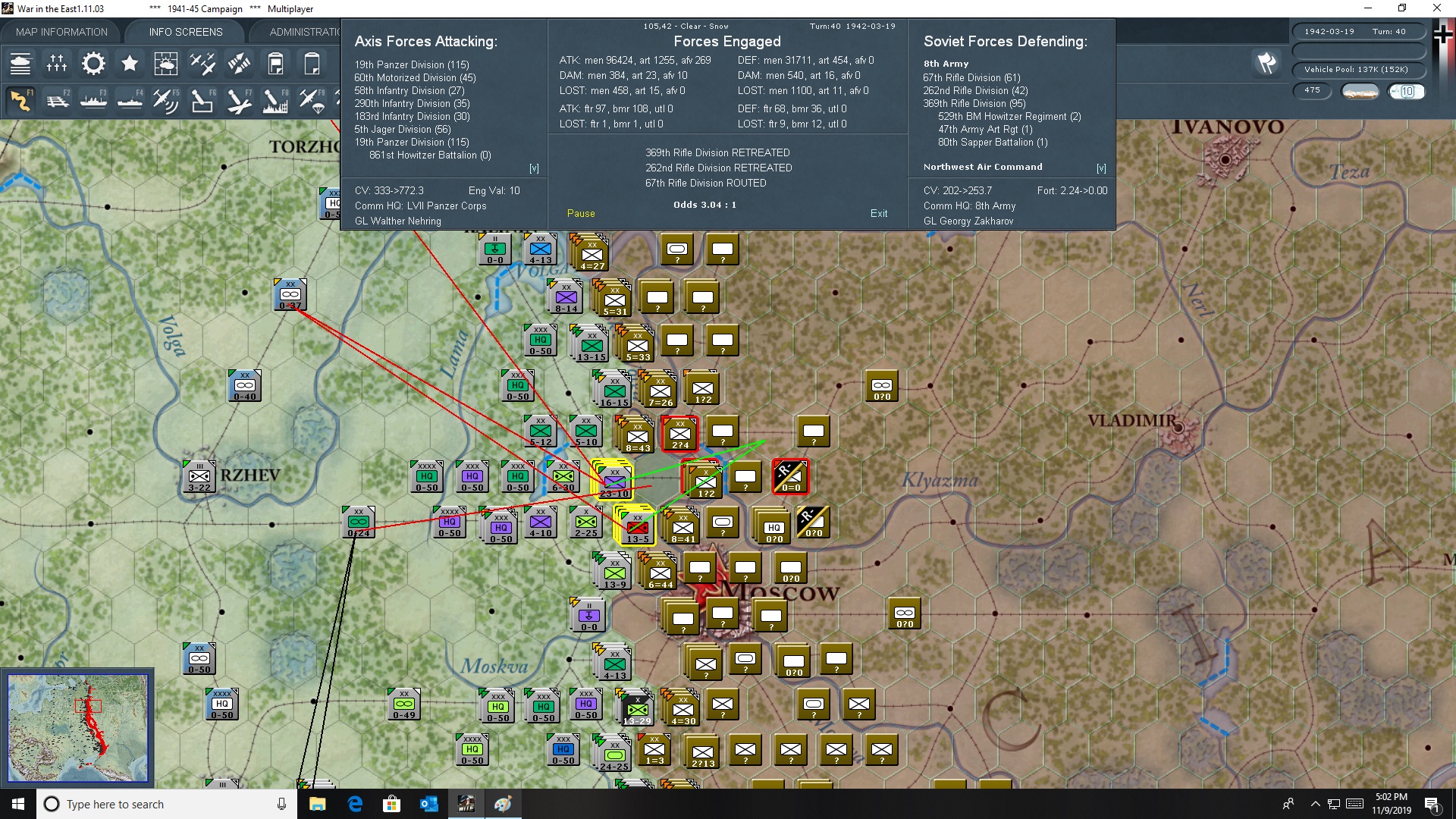Select Rail move mode F2

(57, 100)
